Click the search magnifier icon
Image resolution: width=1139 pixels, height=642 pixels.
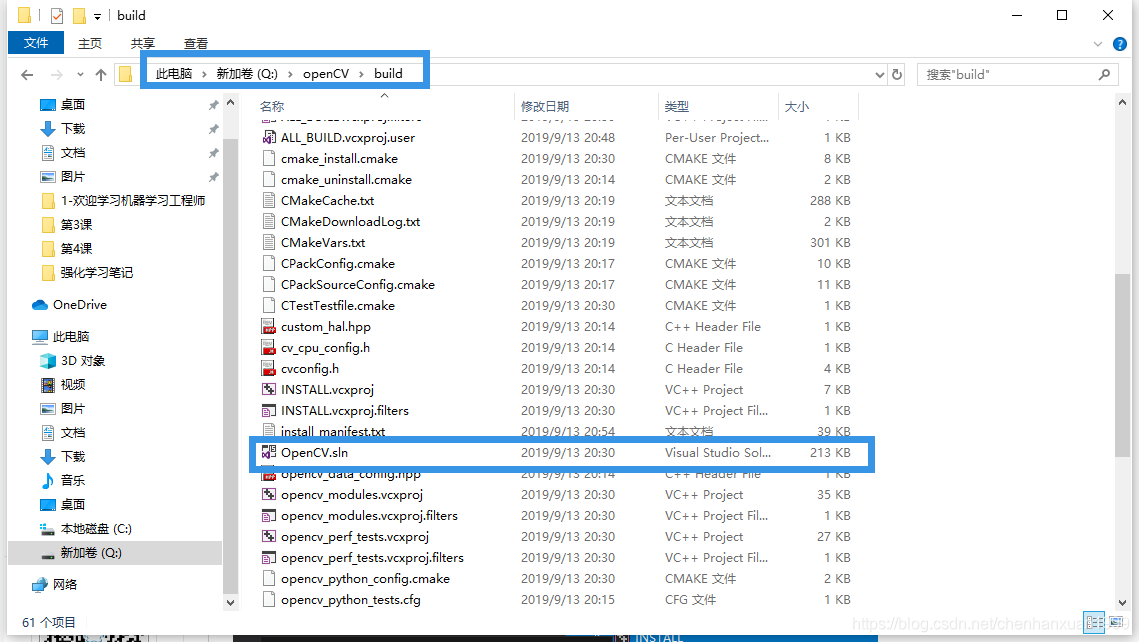coord(1104,74)
